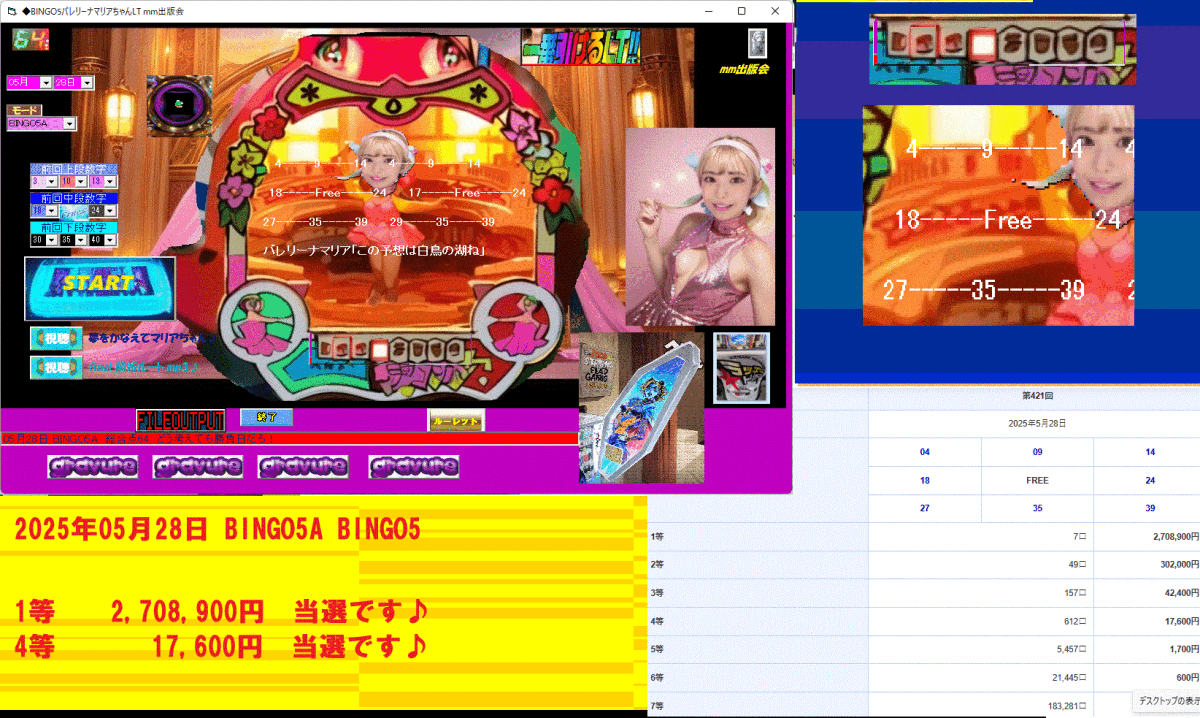Click the LT!! banner at top
The width and height of the screenshot is (1200, 718).
pos(581,46)
